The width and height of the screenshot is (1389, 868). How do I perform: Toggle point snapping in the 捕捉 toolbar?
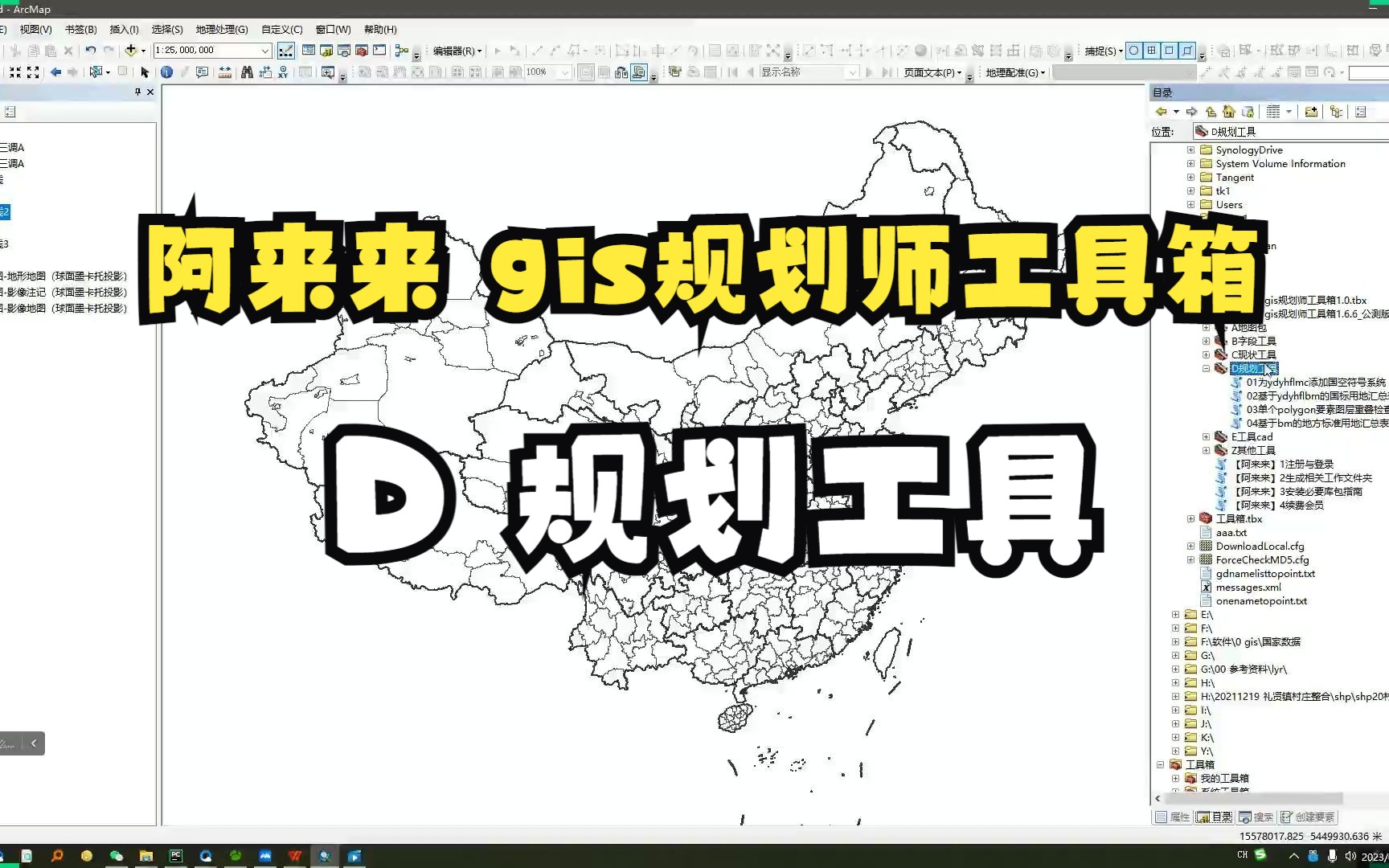(1133, 51)
